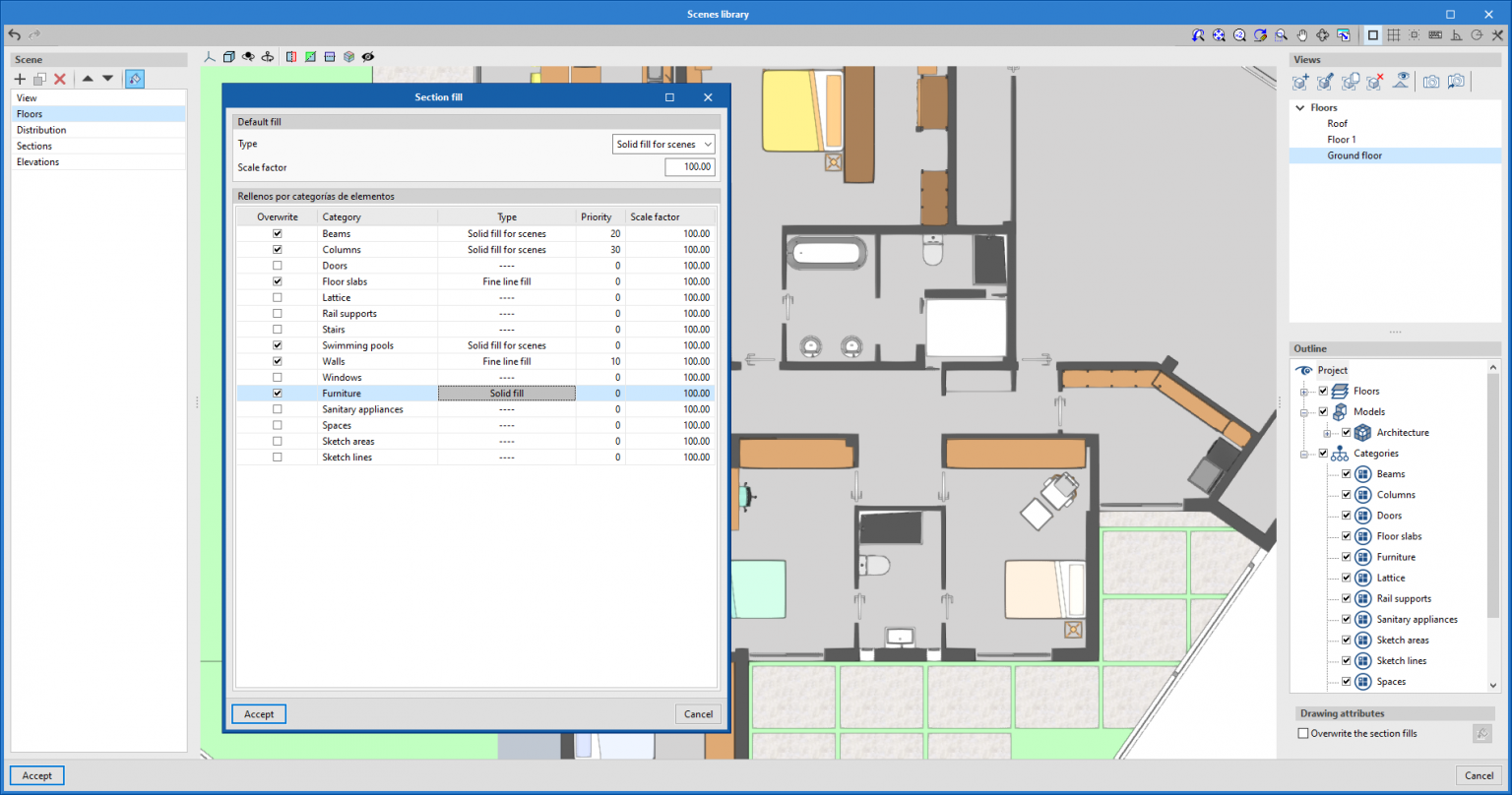This screenshot has width=1512, height=795.
Task: Toggle the hidden elements eye icon in the scene toolbar
Action: click(x=368, y=57)
